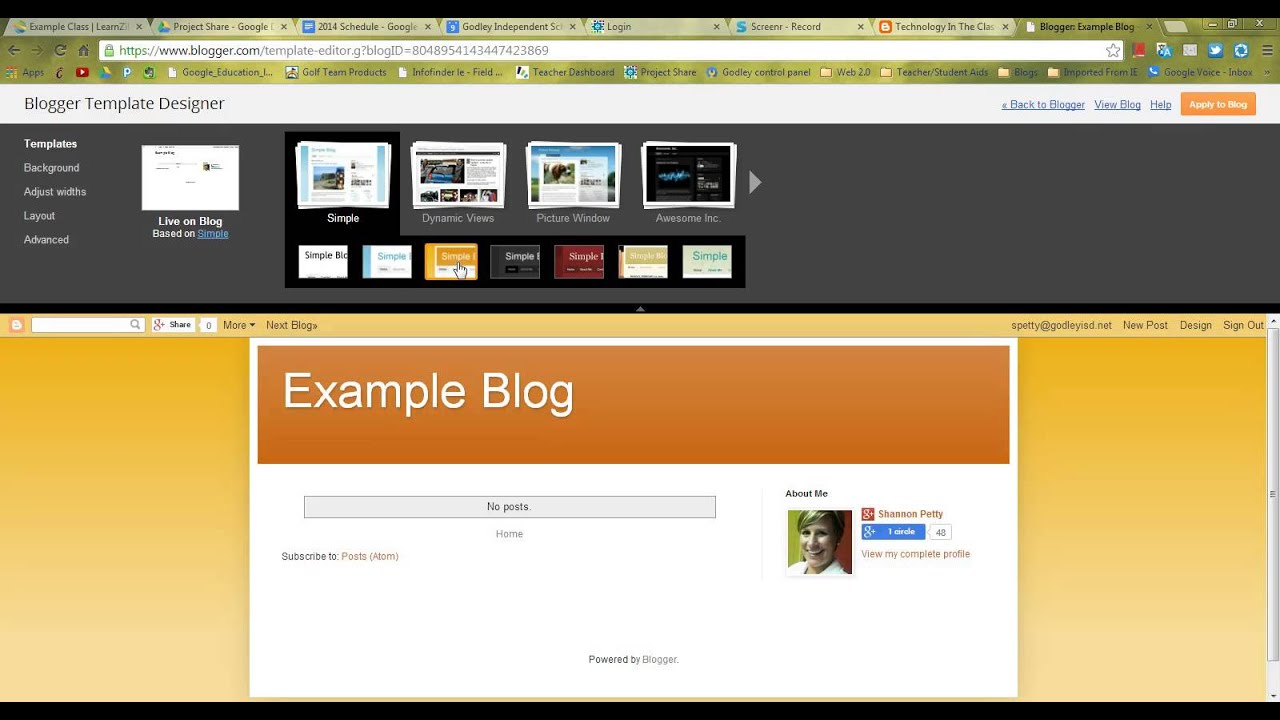Click the Blogger logo icon in navbar
The height and width of the screenshot is (720, 1280).
pos(16,325)
